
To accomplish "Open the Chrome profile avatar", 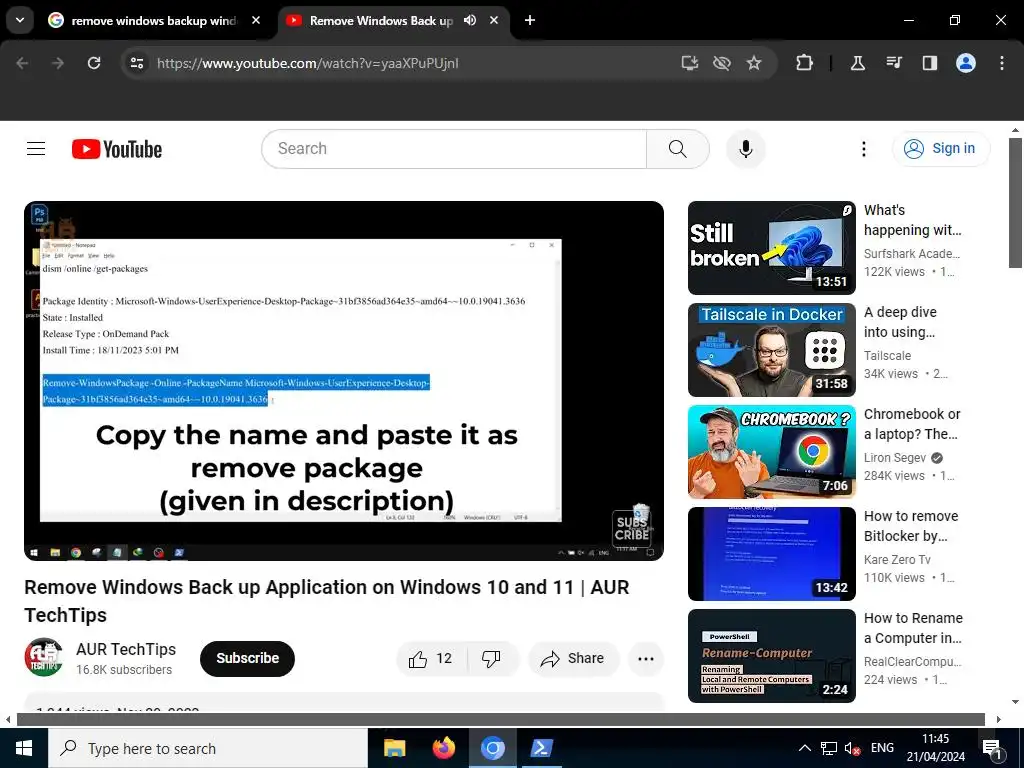I will (x=966, y=63).
